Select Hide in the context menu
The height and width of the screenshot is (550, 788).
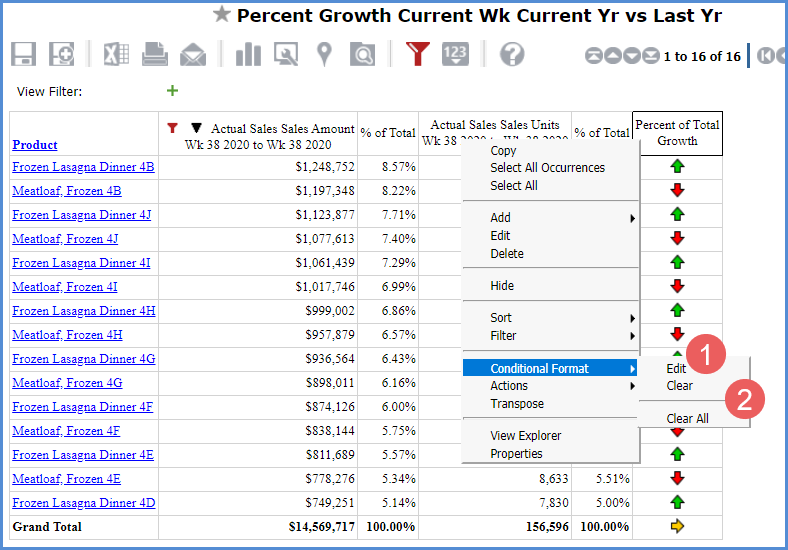point(502,286)
